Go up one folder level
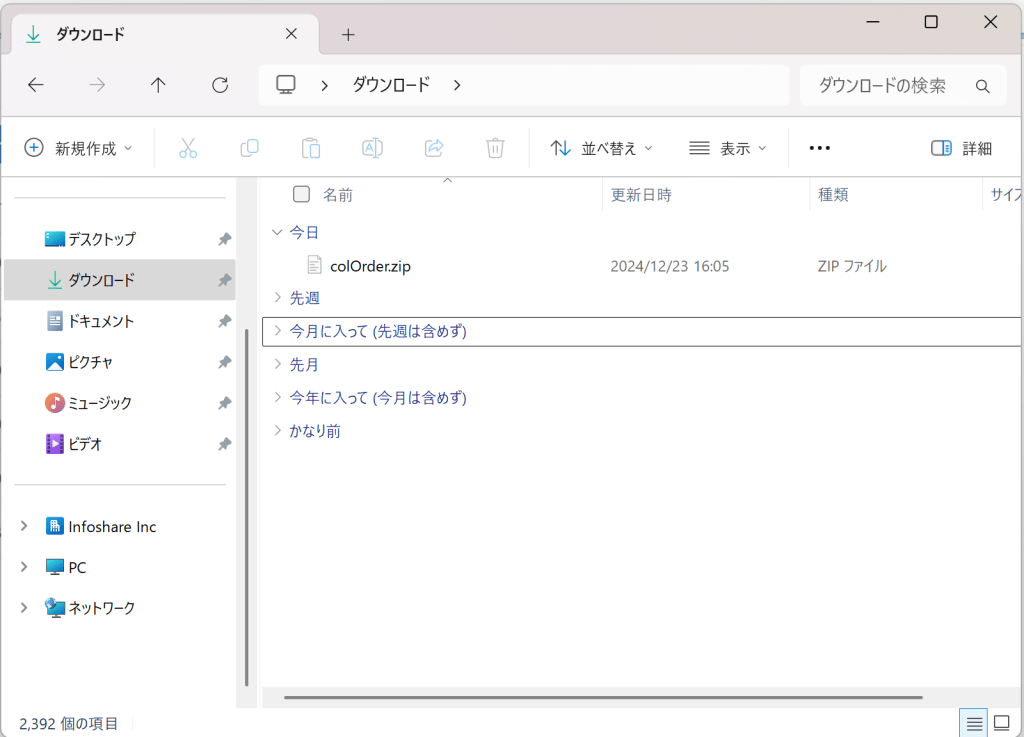1024x737 pixels. 158,85
